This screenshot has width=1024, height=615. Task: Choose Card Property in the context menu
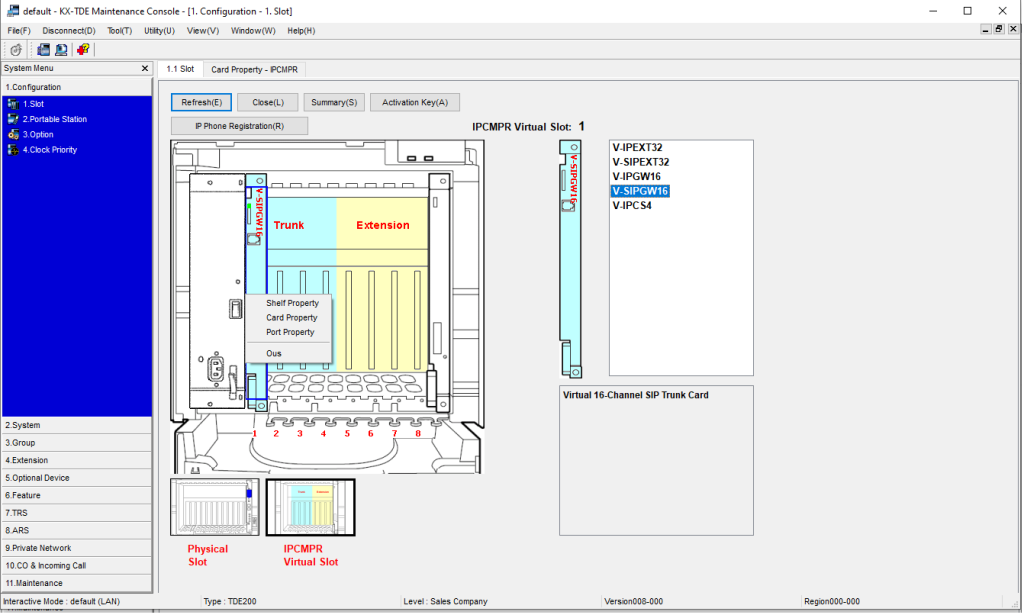point(292,318)
